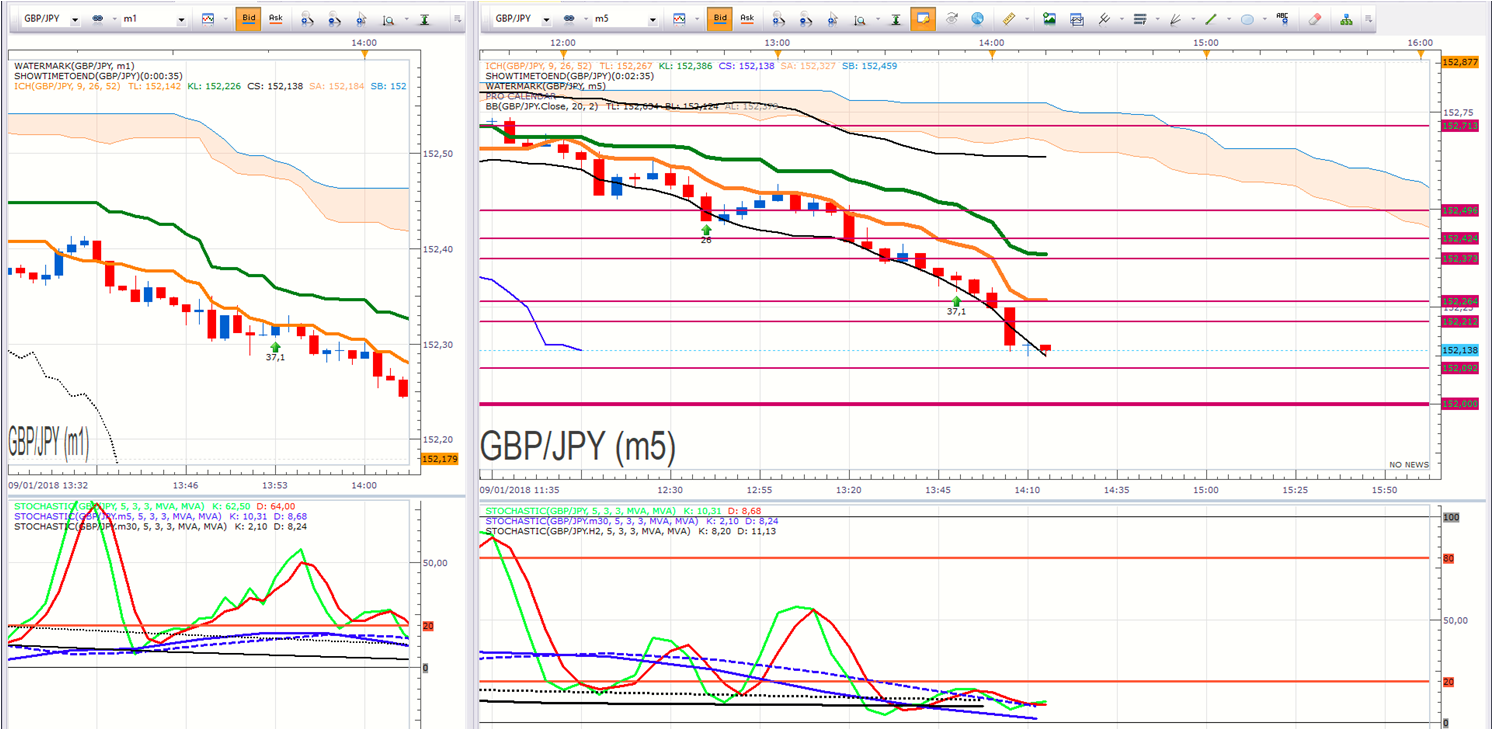Zoom in on the m1 chart
Image resolution: width=1493 pixels, height=730 pixels.
[x=308, y=19]
